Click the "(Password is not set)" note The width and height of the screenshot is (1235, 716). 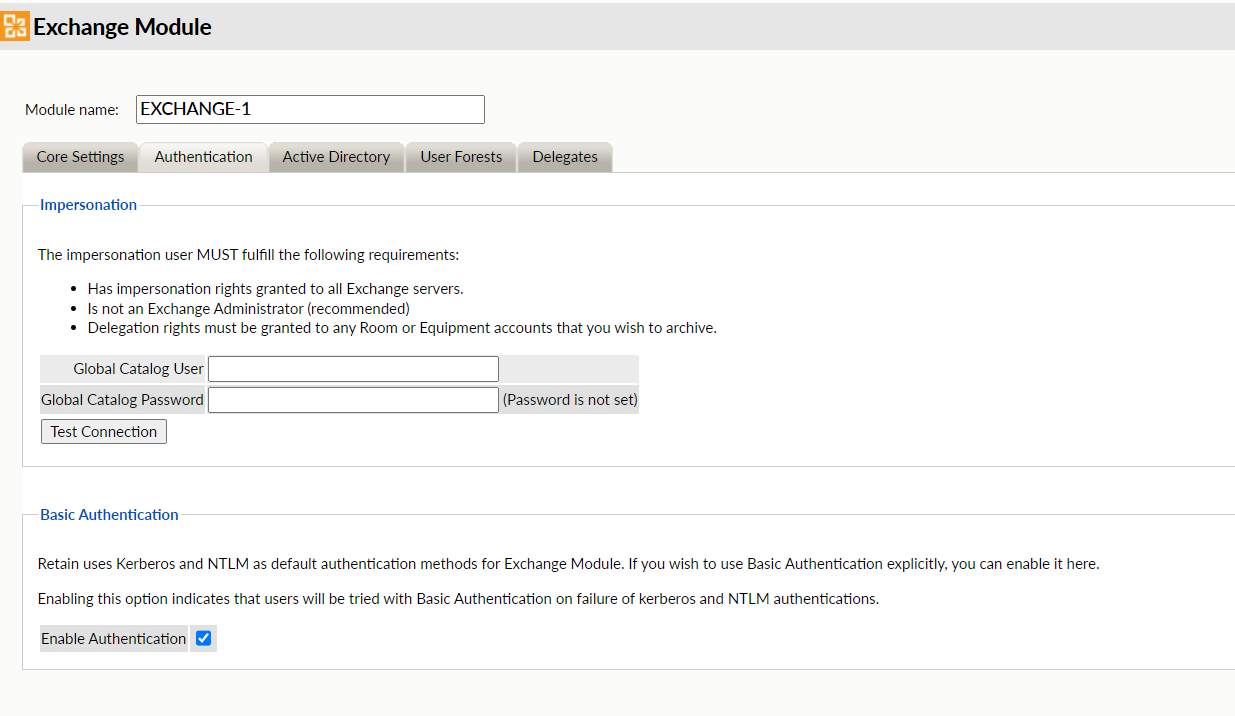click(x=570, y=400)
